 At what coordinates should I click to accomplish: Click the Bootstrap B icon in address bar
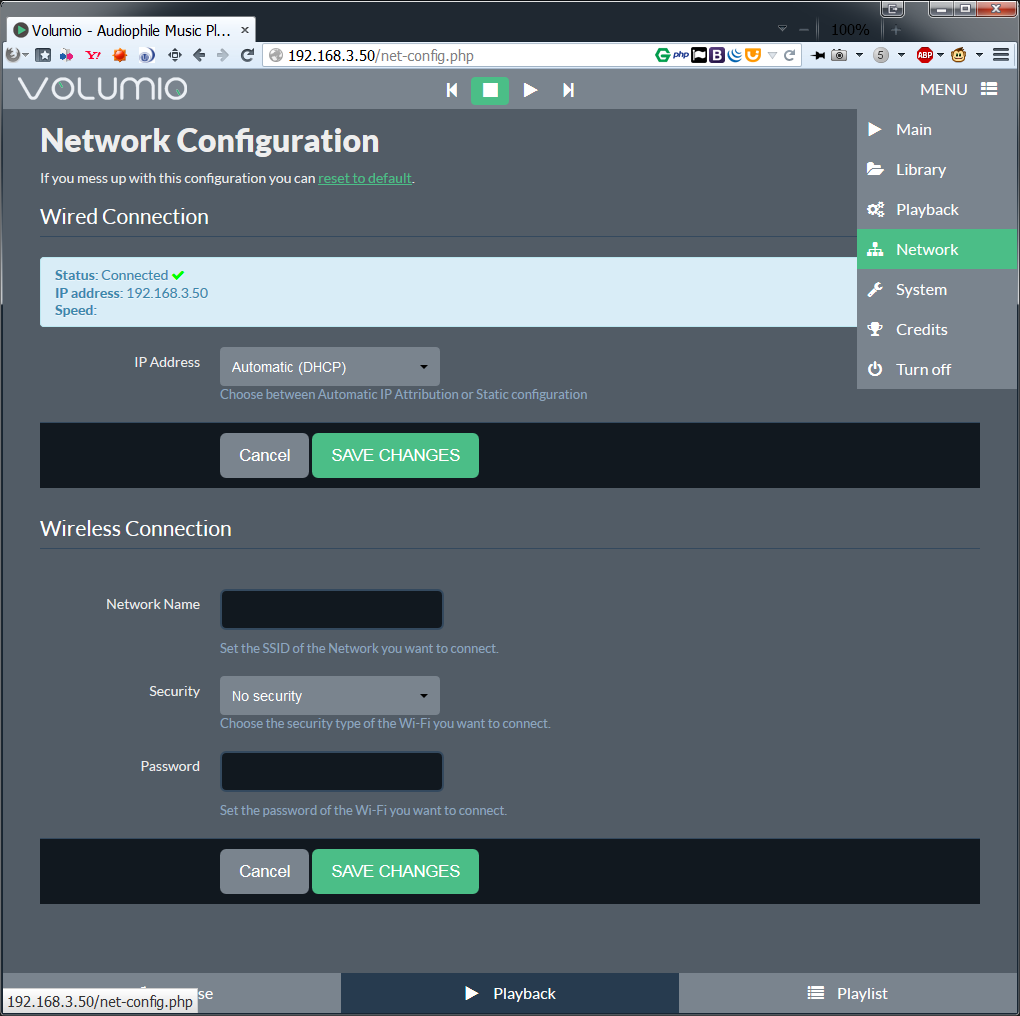tap(717, 55)
